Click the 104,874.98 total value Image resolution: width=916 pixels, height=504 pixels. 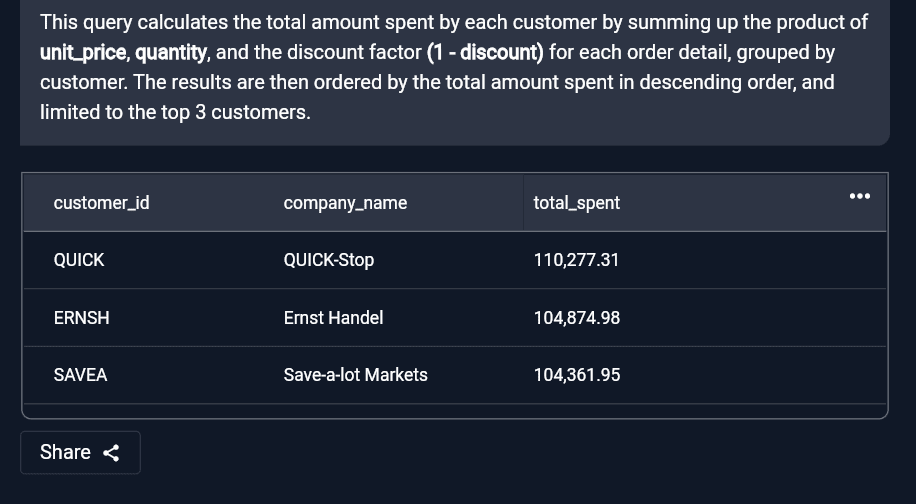tap(576, 318)
